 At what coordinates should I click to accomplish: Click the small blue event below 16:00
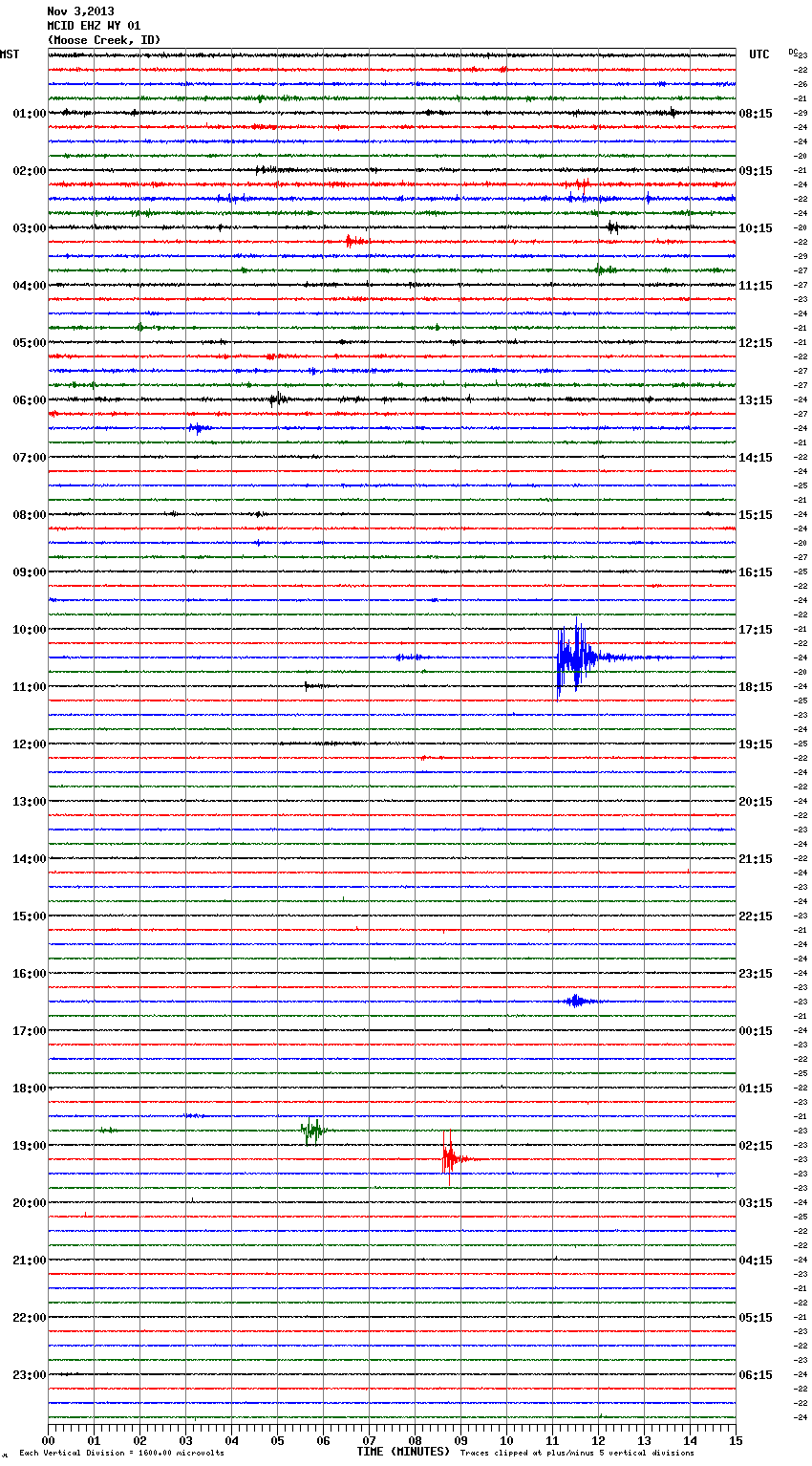coord(576,1001)
